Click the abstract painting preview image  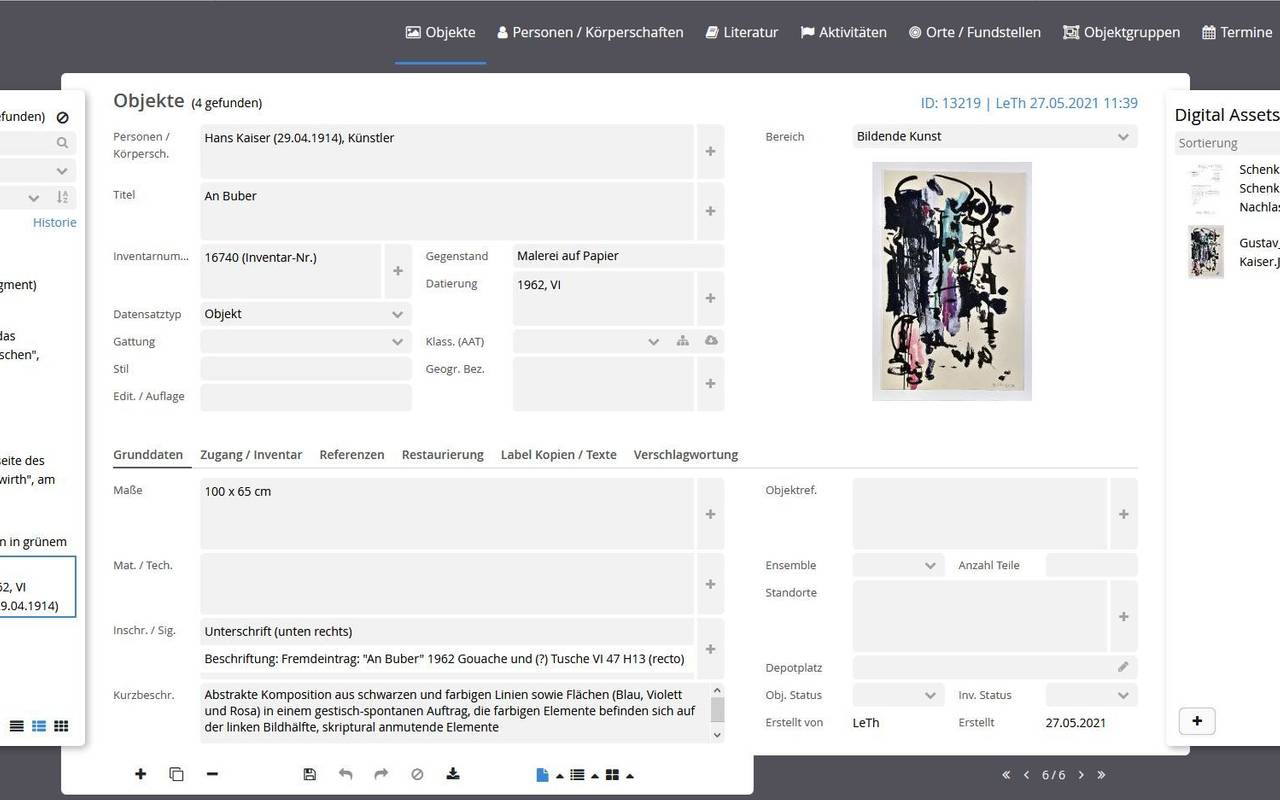coord(951,281)
